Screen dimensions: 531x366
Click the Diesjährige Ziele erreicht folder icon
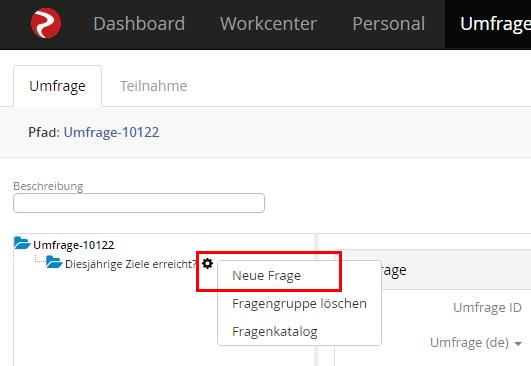coord(54,262)
